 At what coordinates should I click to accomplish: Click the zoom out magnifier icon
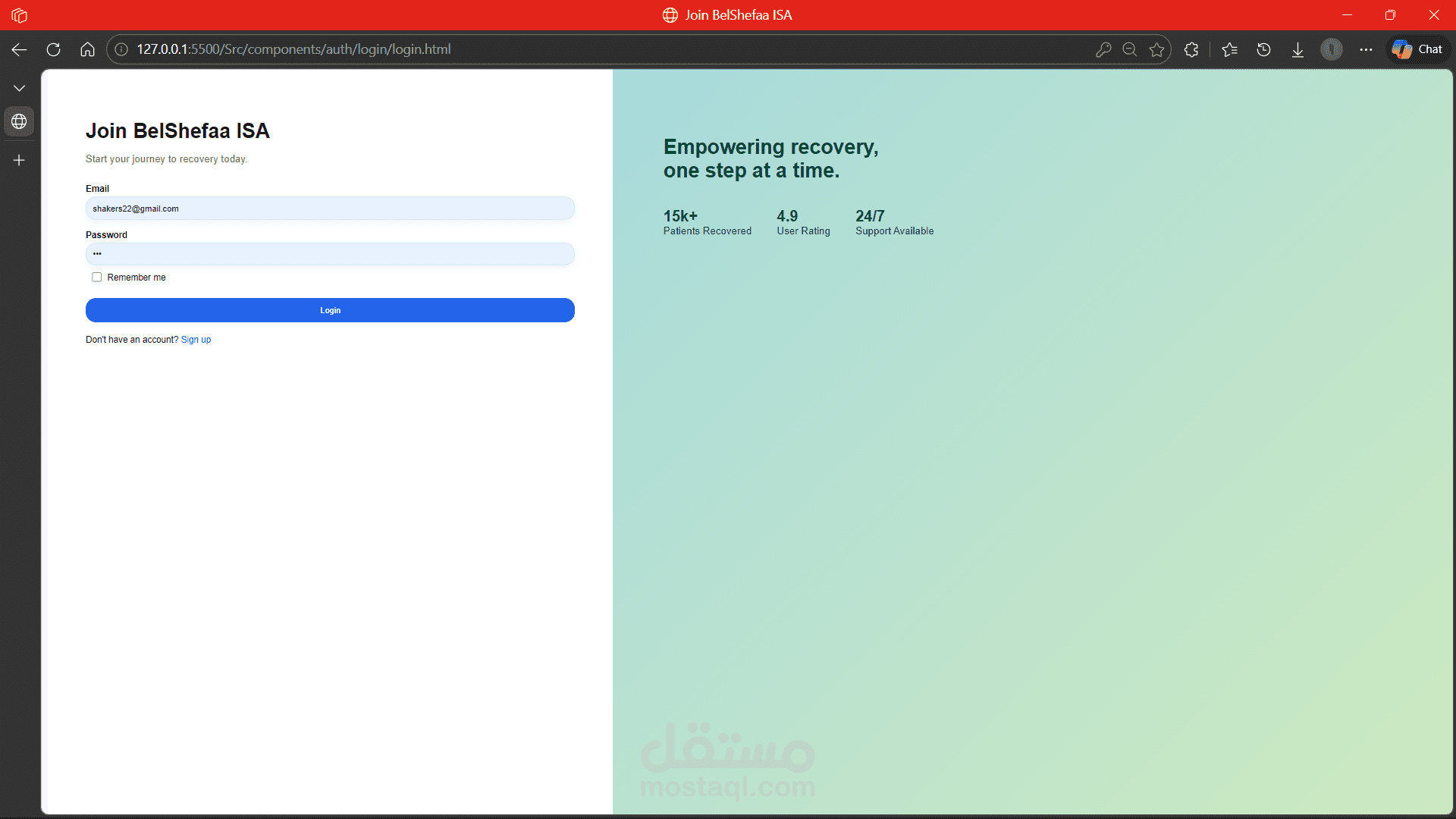(1129, 49)
